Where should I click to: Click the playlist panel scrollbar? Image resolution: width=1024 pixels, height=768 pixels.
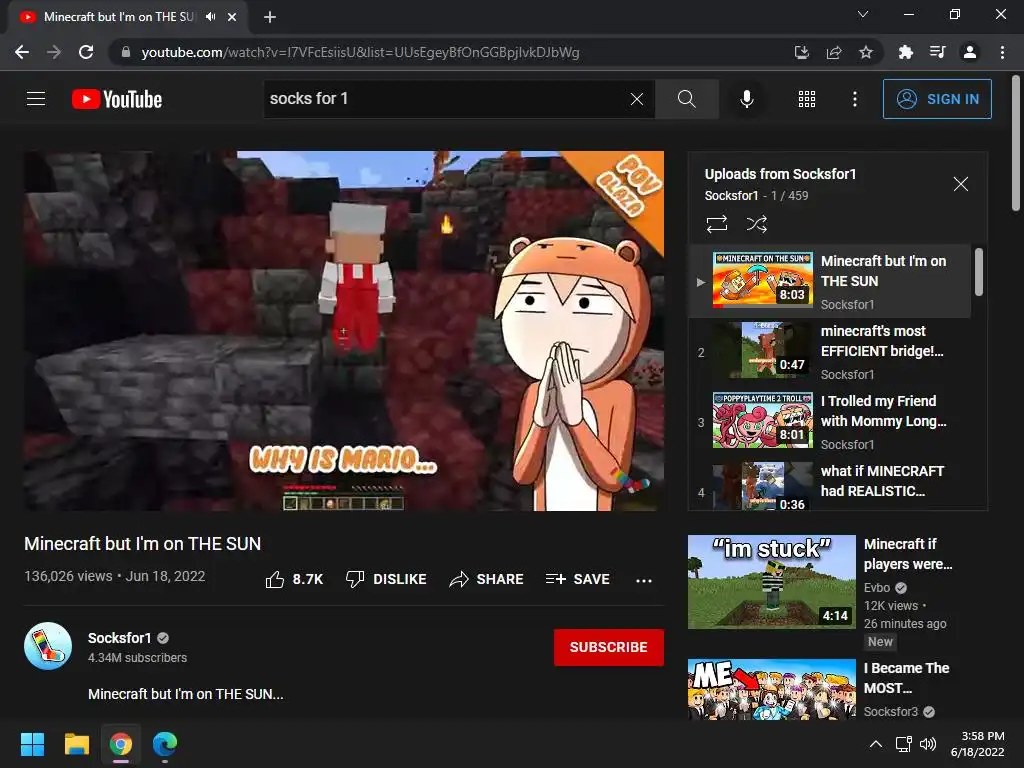978,272
